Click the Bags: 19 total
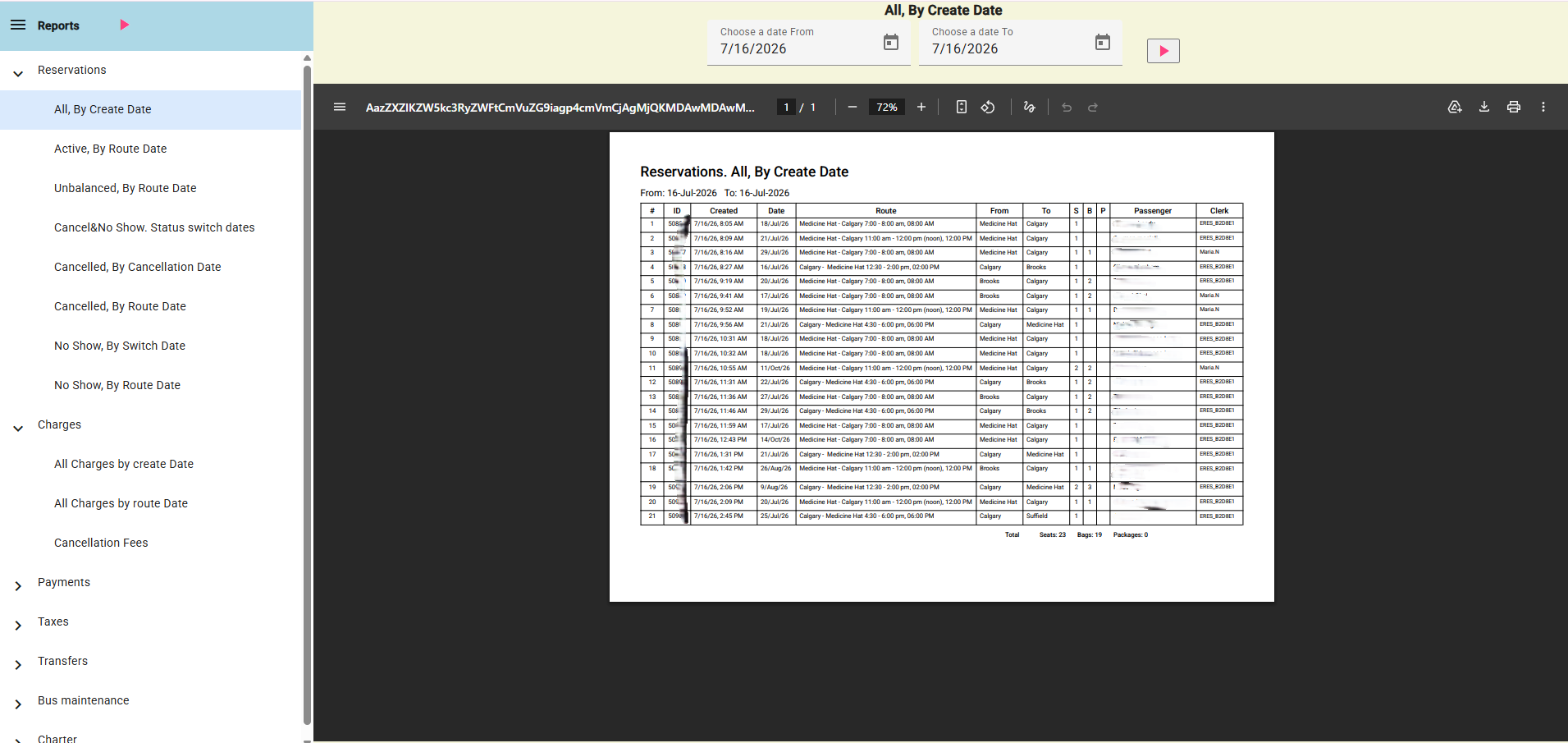1568x743 pixels. 1090,534
